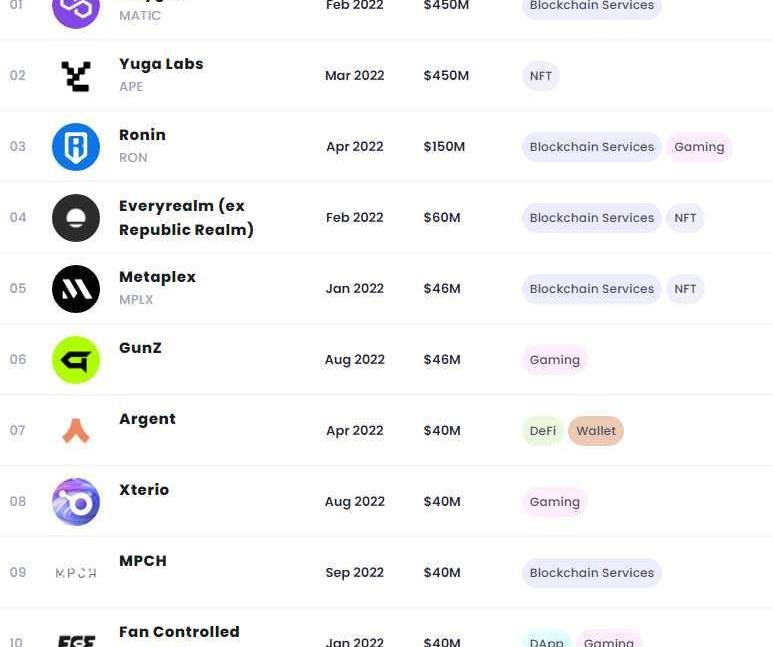This screenshot has width=773, height=647.
Task: Select the Gaming tag in Ronin row
Action: point(699,147)
